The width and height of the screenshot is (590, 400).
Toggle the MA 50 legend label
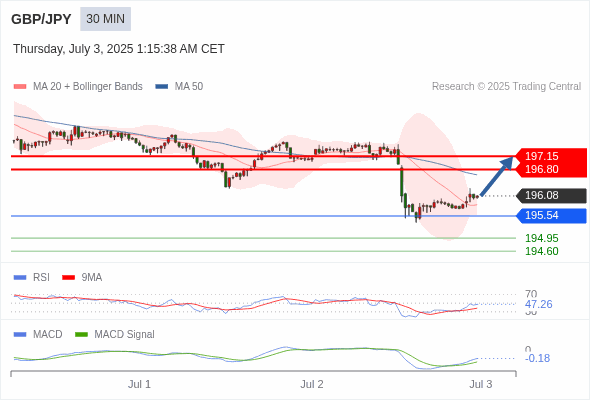189,87
